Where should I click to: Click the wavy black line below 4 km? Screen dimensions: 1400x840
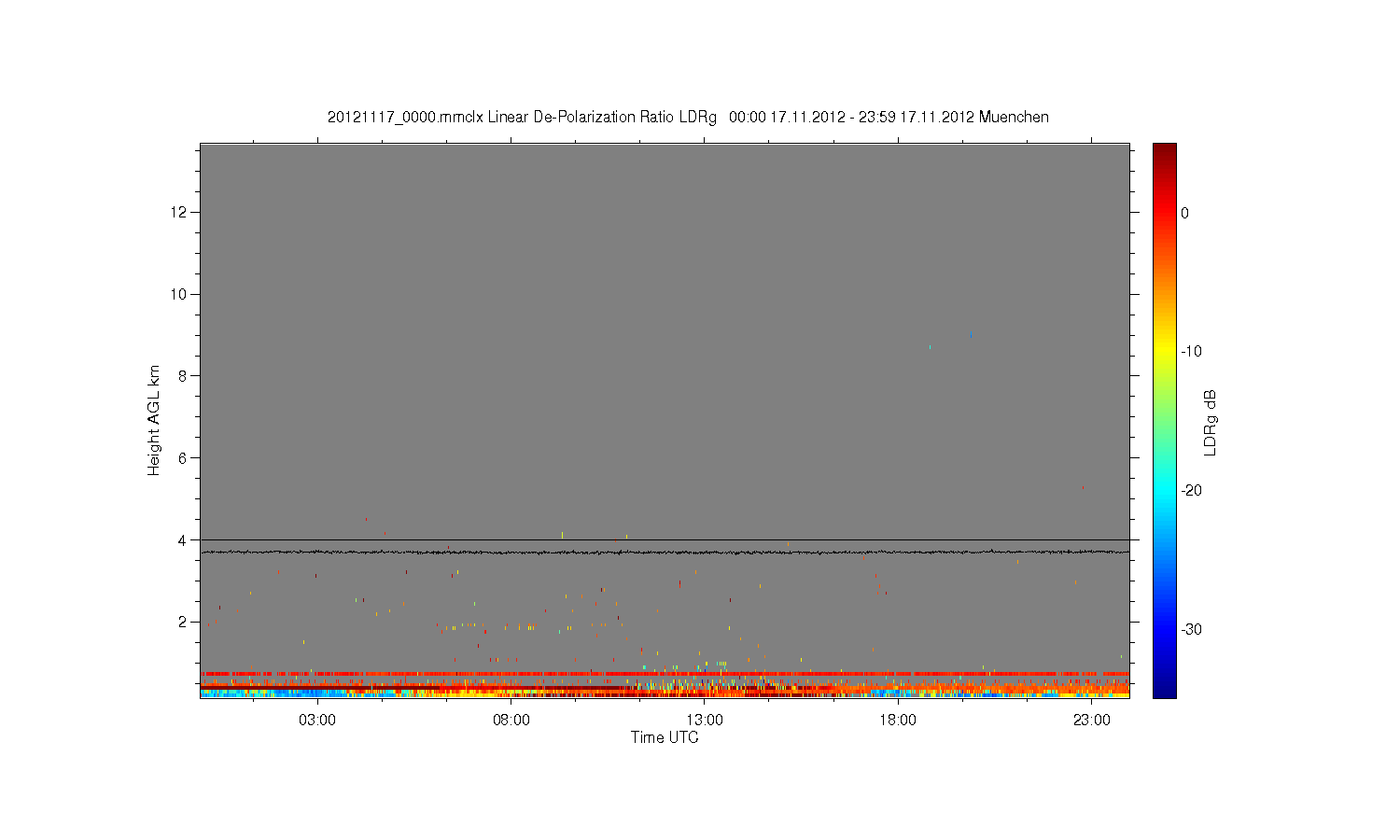pos(665,553)
